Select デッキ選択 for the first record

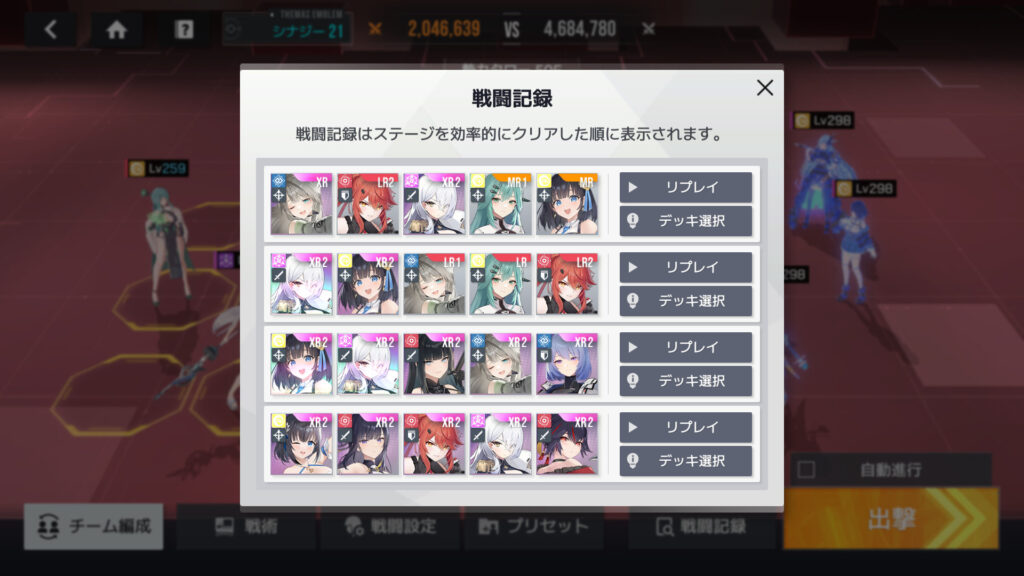pyautogui.click(x=686, y=221)
